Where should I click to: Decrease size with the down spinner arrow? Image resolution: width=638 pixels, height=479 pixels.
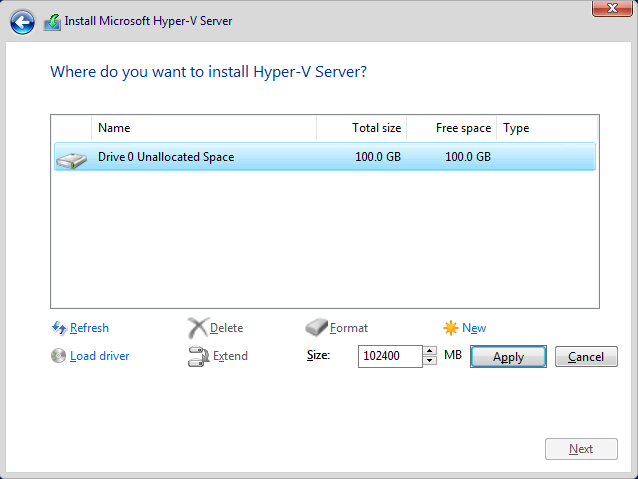(x=430, y=361)
